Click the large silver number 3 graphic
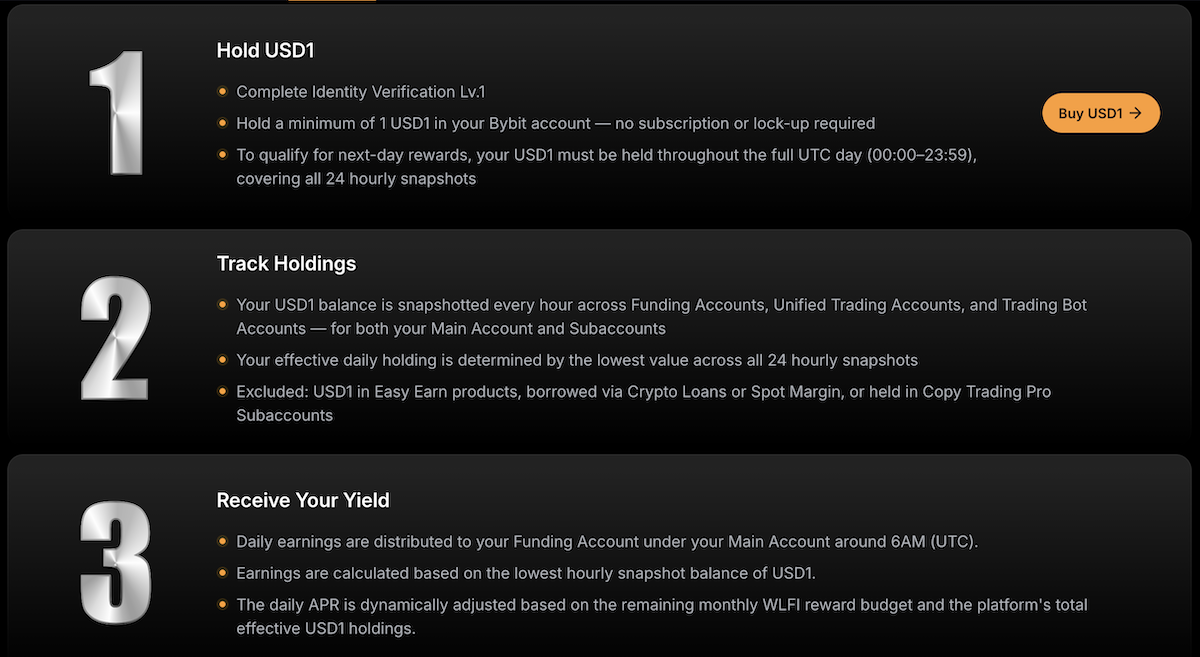This screenshot has height=657, width=1200. [116, 565]
